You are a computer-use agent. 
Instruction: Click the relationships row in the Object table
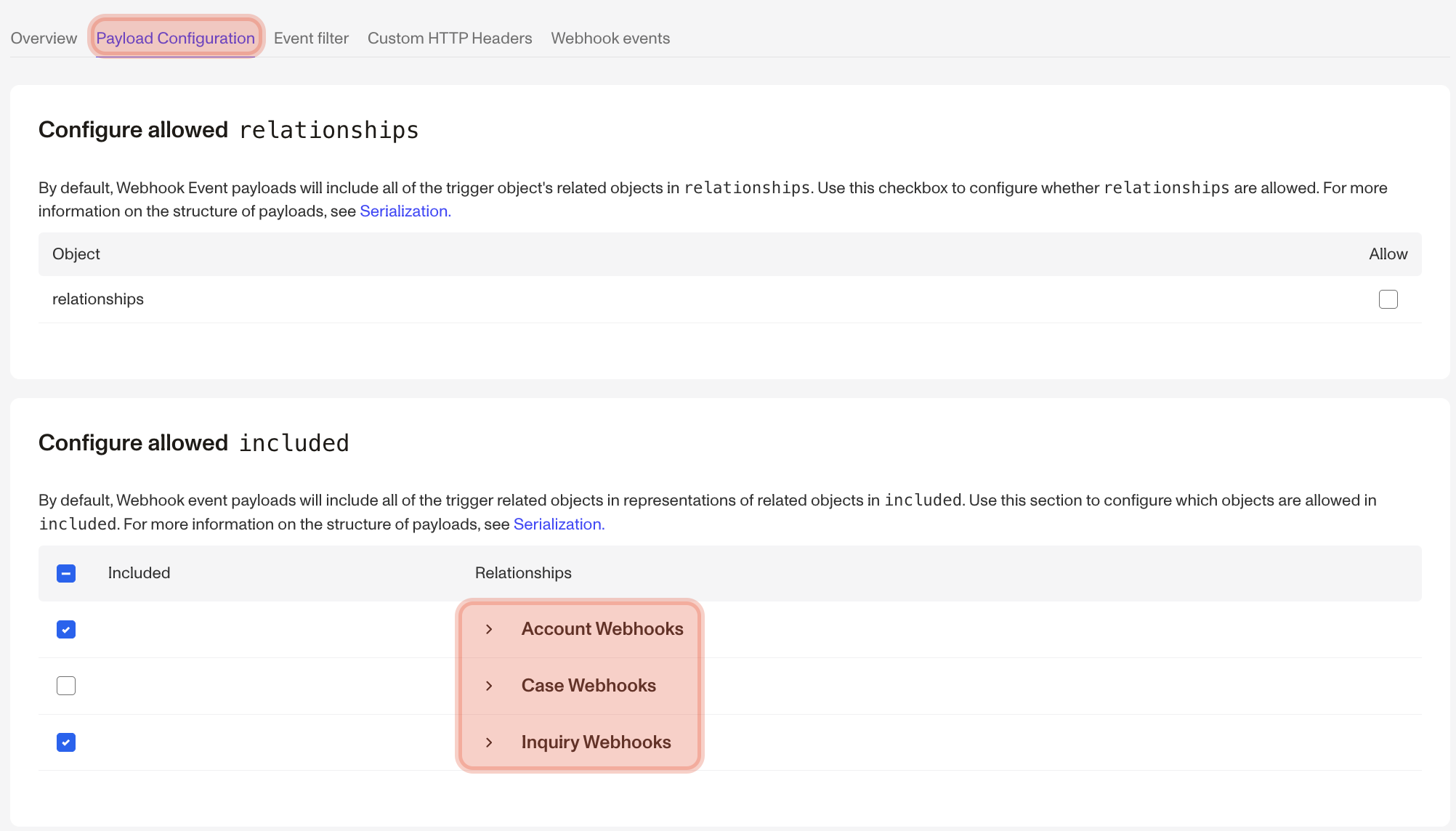(x=97, y=299)
